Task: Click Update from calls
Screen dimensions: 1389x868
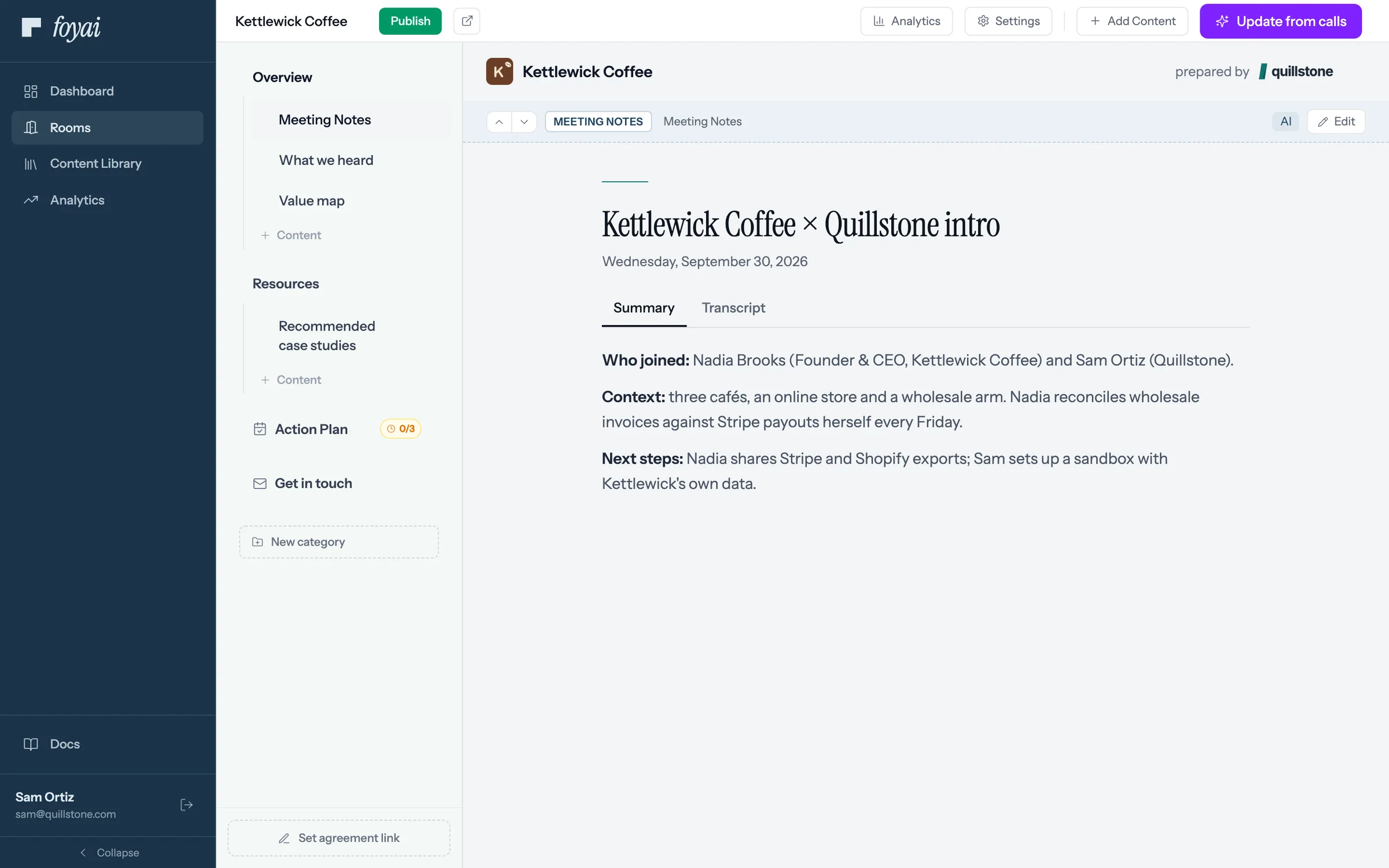Action: [x=1281, y=21]
